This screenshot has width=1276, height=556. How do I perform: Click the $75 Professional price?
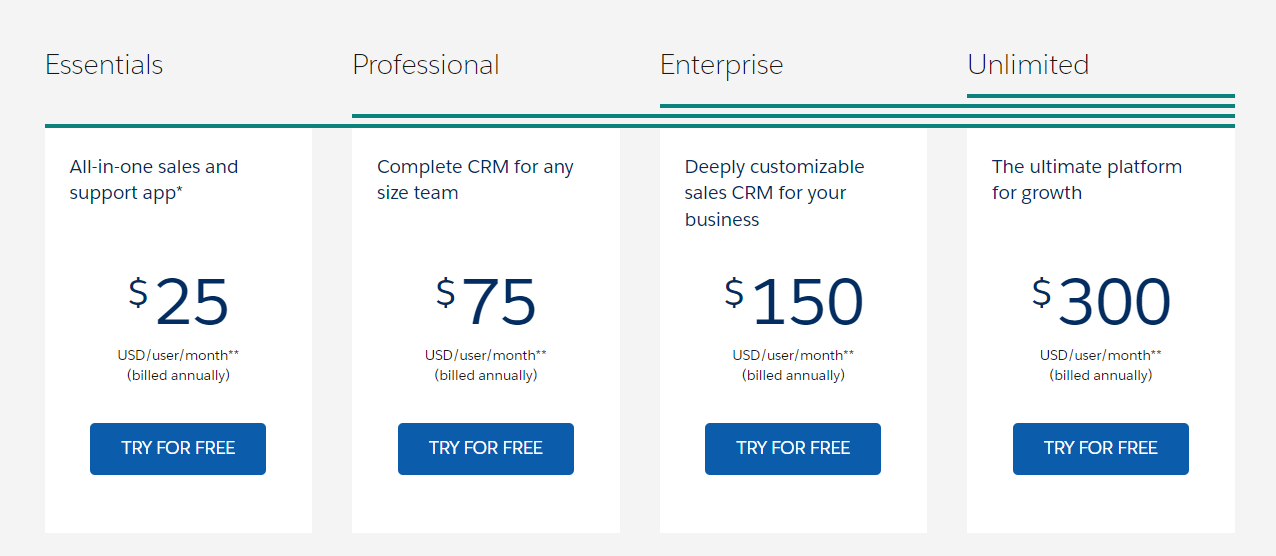coord(486,302)
